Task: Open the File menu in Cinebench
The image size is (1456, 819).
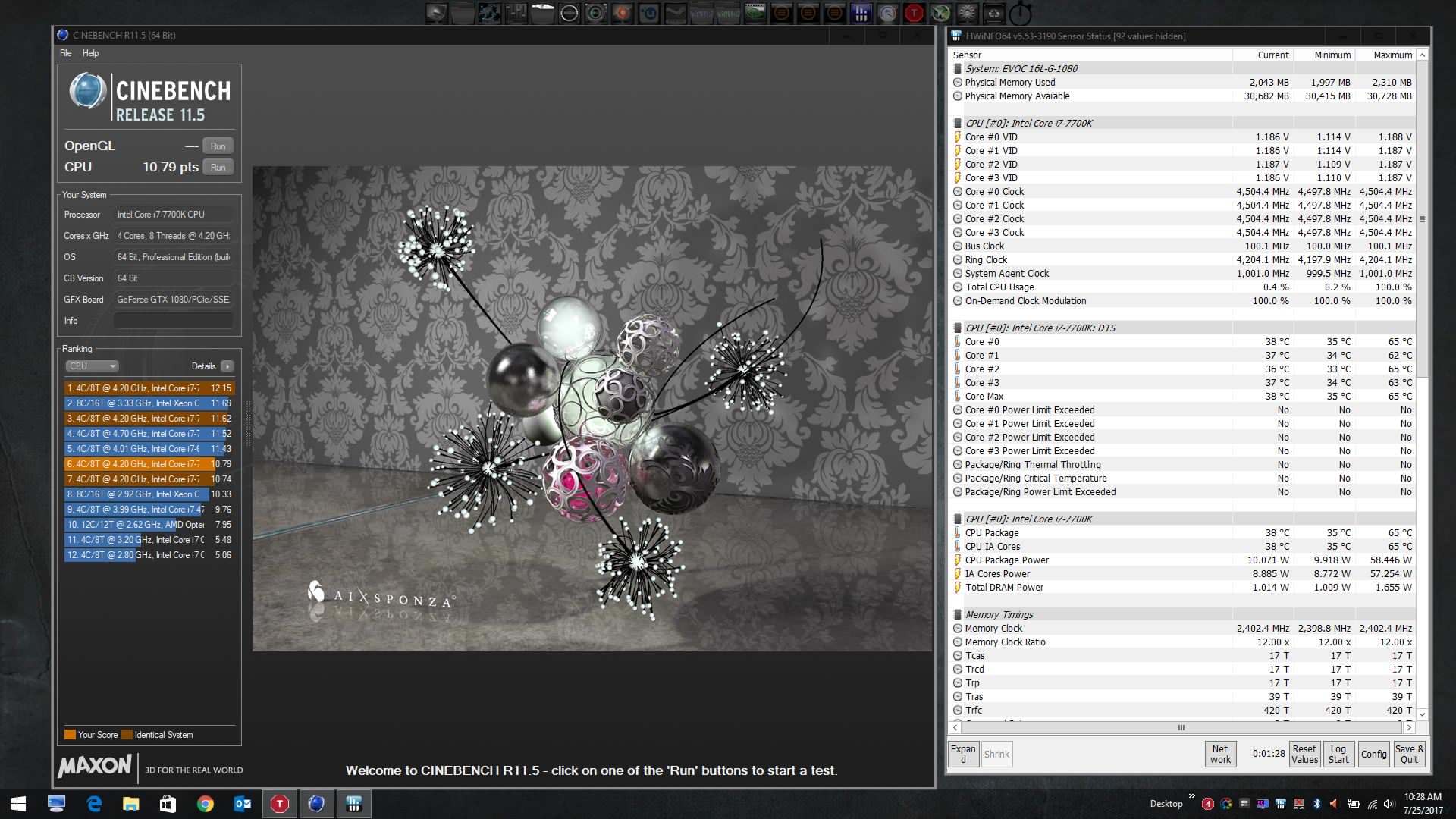Action: click(66, 53)
